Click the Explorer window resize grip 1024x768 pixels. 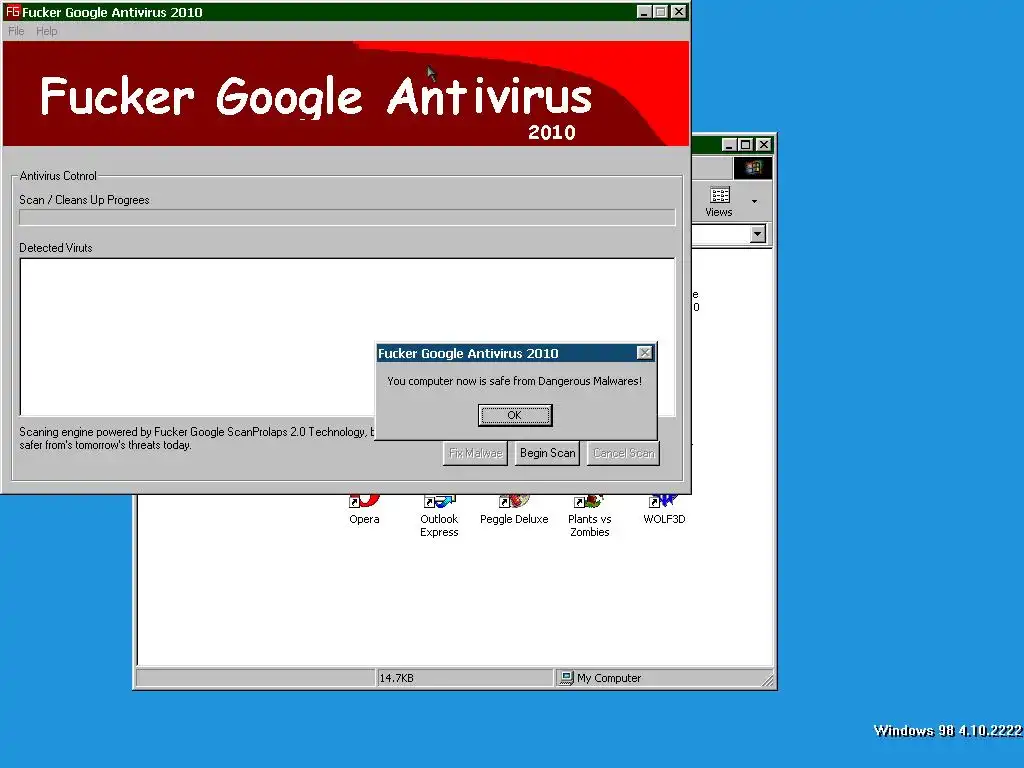tap(768, 680)
